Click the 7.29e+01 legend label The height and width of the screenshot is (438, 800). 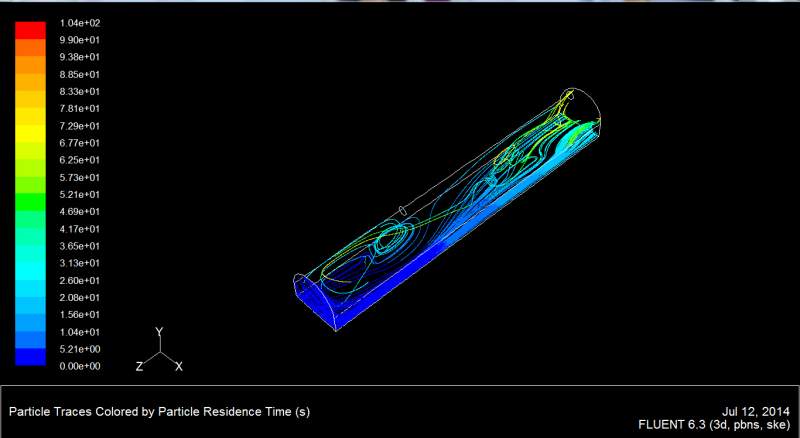80,126
